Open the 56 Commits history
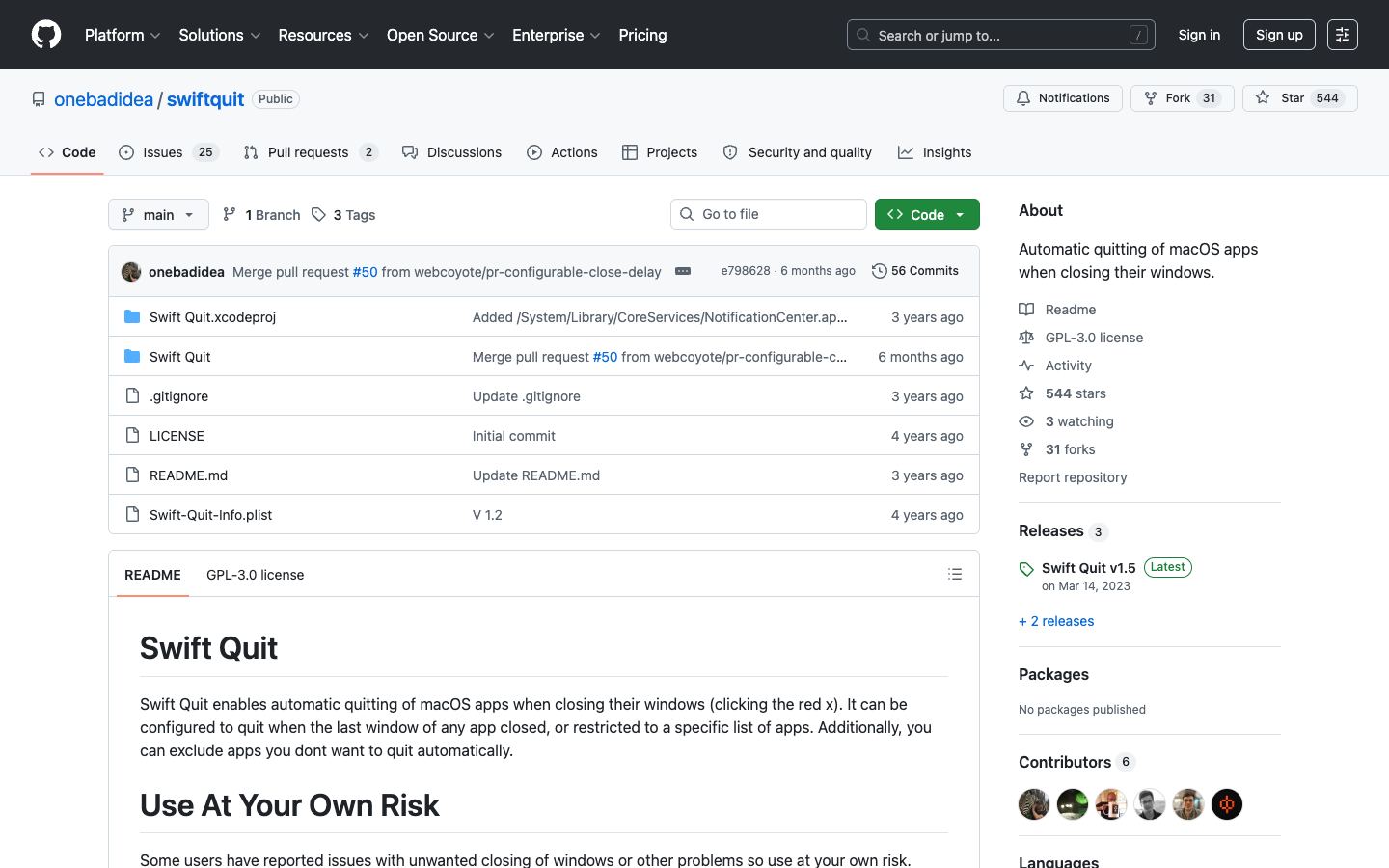This screenshot has width=1389, height=868. 914,271
